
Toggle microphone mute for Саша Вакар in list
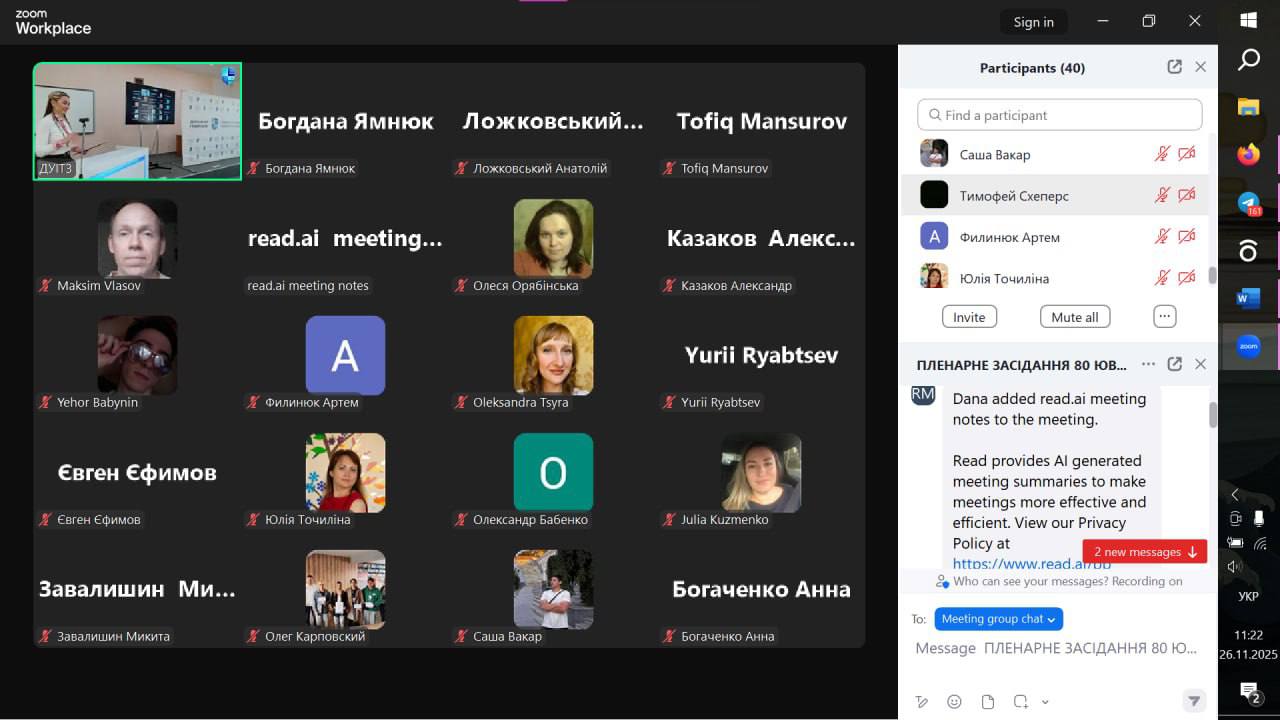click(1162, 154)
